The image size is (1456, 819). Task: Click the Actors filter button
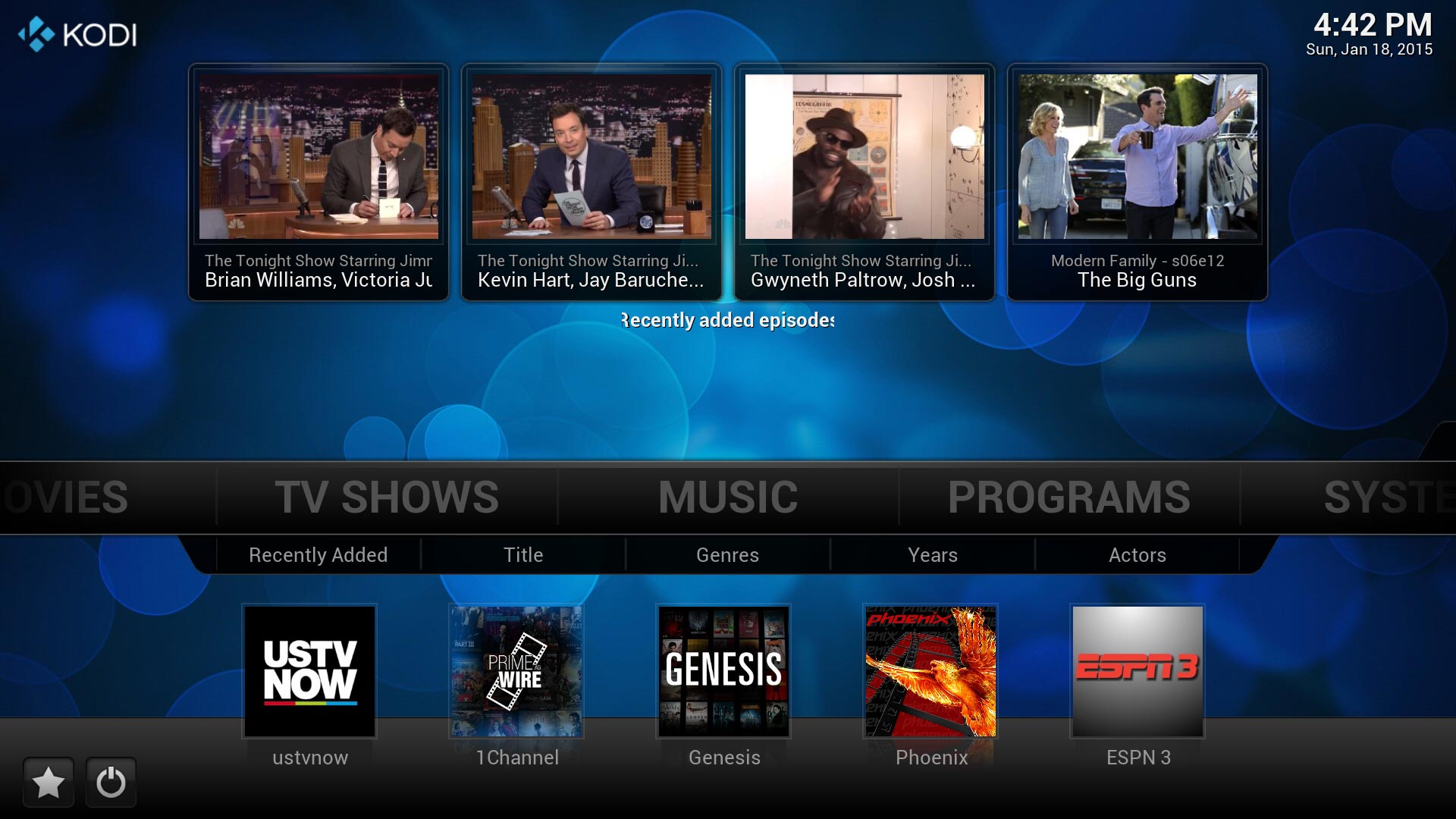coord(1138,556)
